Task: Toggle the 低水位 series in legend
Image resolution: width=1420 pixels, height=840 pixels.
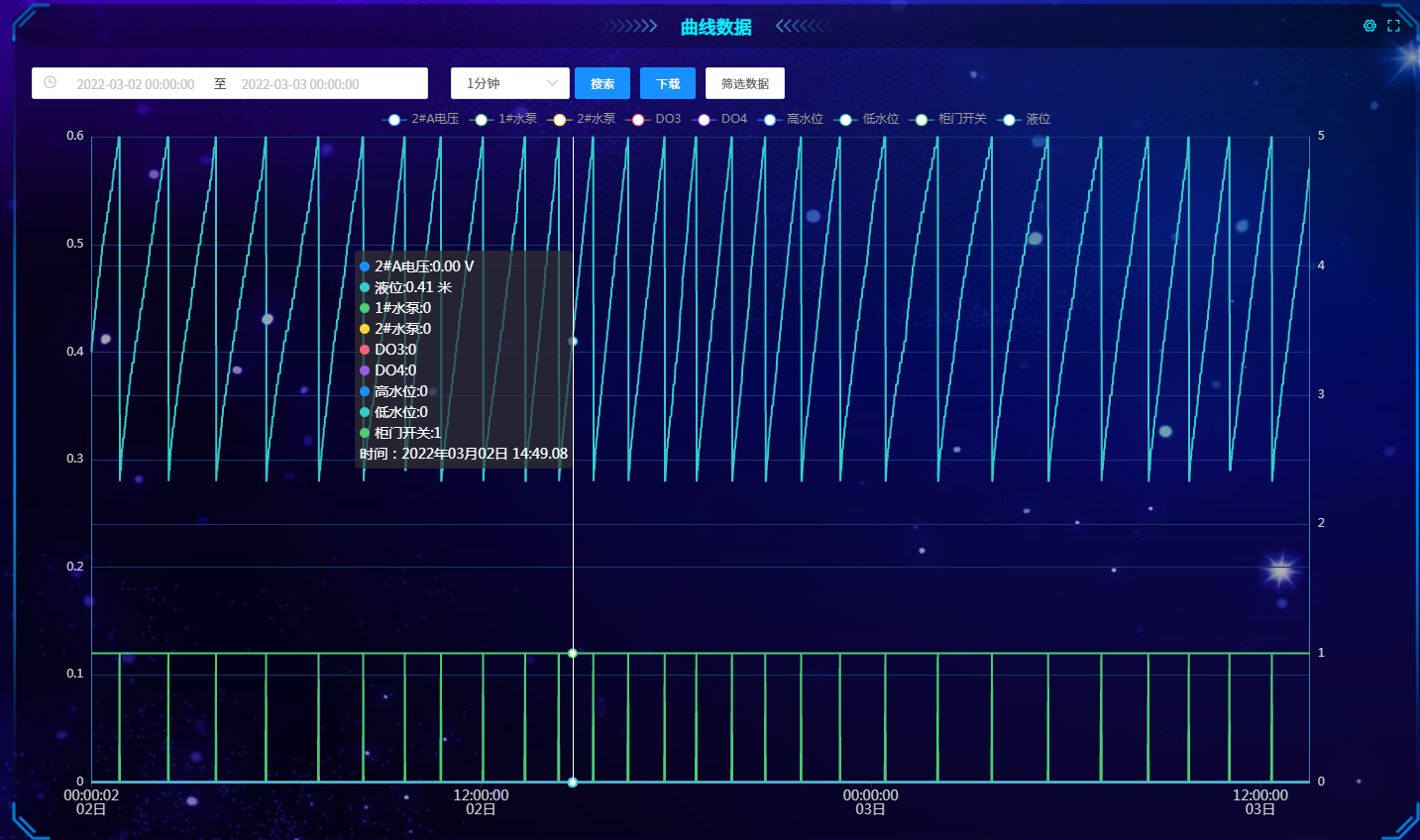Action: 880,119
